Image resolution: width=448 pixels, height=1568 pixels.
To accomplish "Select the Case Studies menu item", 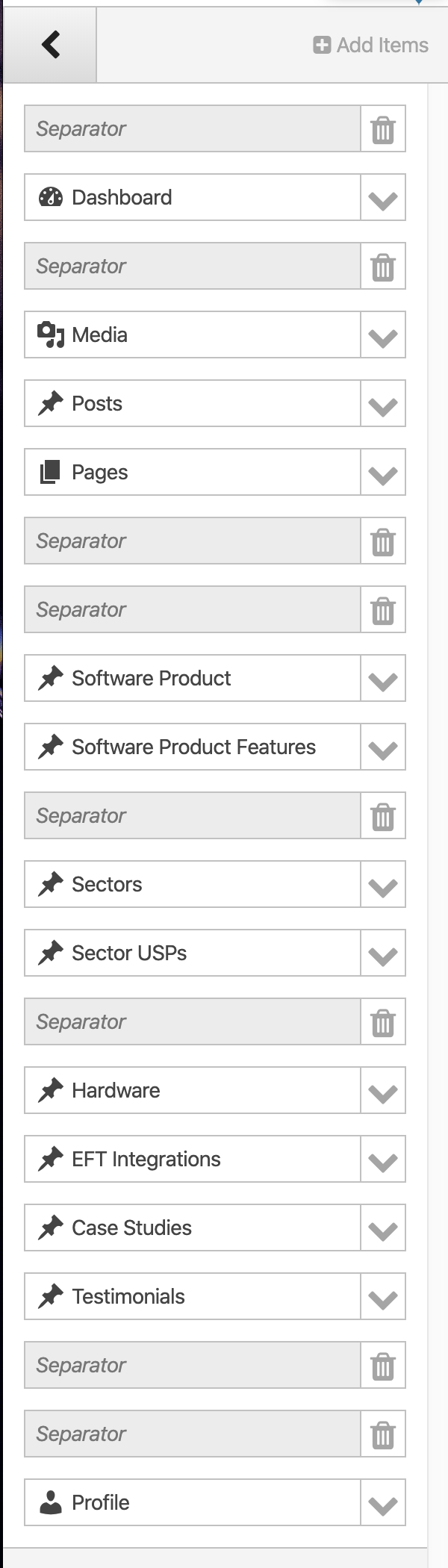I will tap(131, 1228).
